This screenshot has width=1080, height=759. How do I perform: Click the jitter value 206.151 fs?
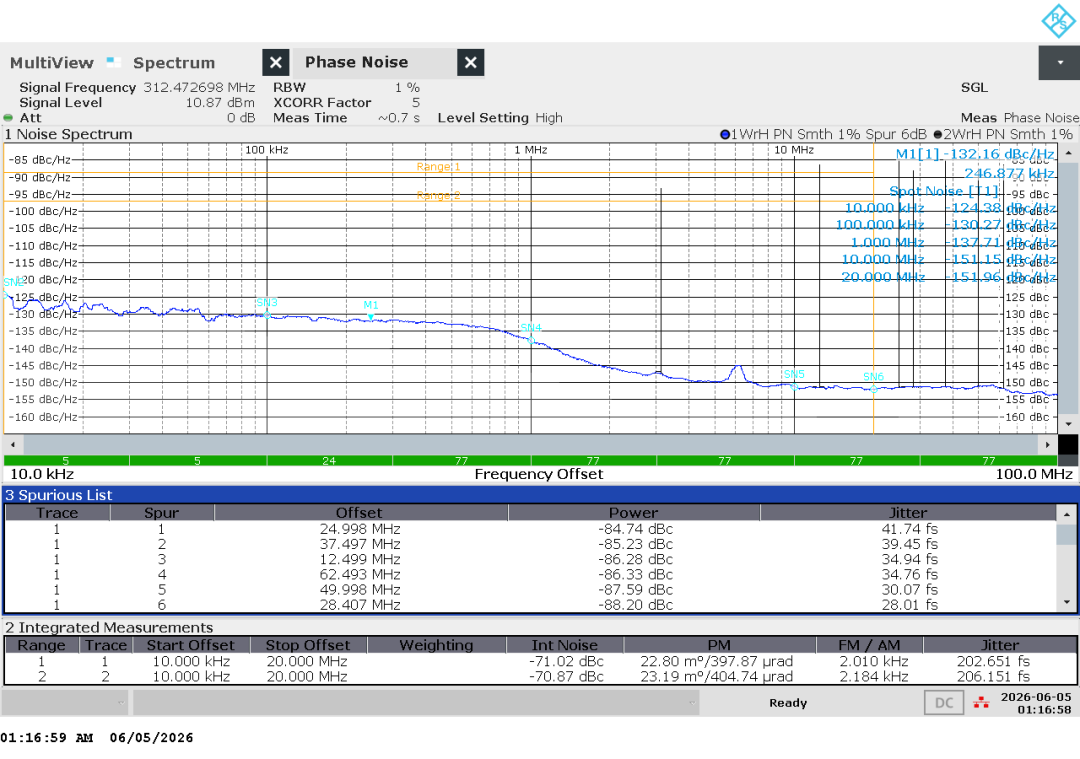coord(993,676)
